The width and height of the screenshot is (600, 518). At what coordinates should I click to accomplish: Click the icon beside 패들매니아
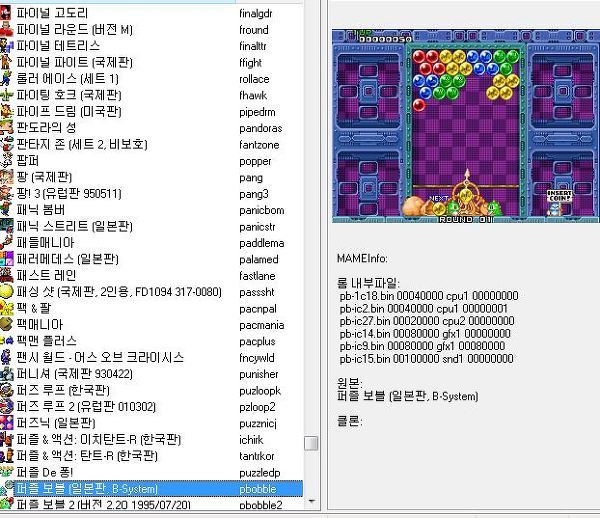point(6,243)
